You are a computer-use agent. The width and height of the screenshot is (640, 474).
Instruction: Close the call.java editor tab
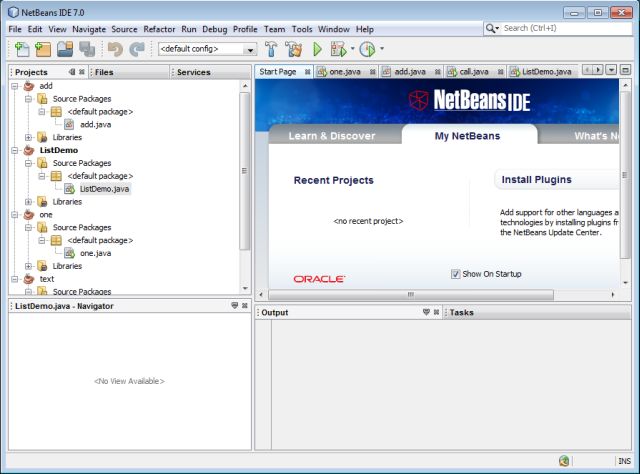pos(500,72)
